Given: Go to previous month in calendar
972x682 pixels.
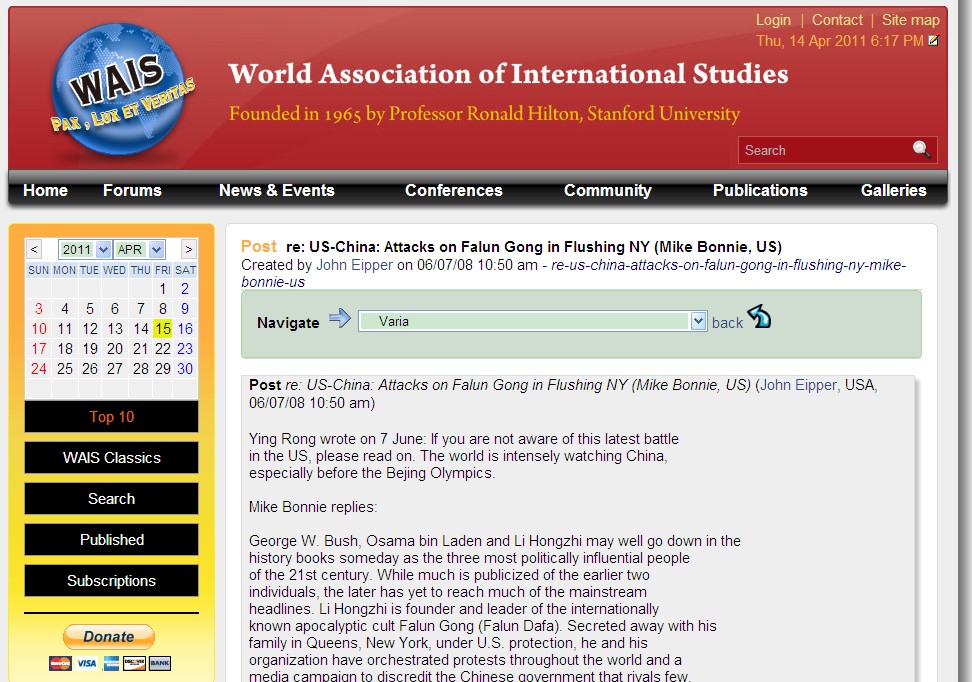Looking at the screenshot, I should click(35, 249).
